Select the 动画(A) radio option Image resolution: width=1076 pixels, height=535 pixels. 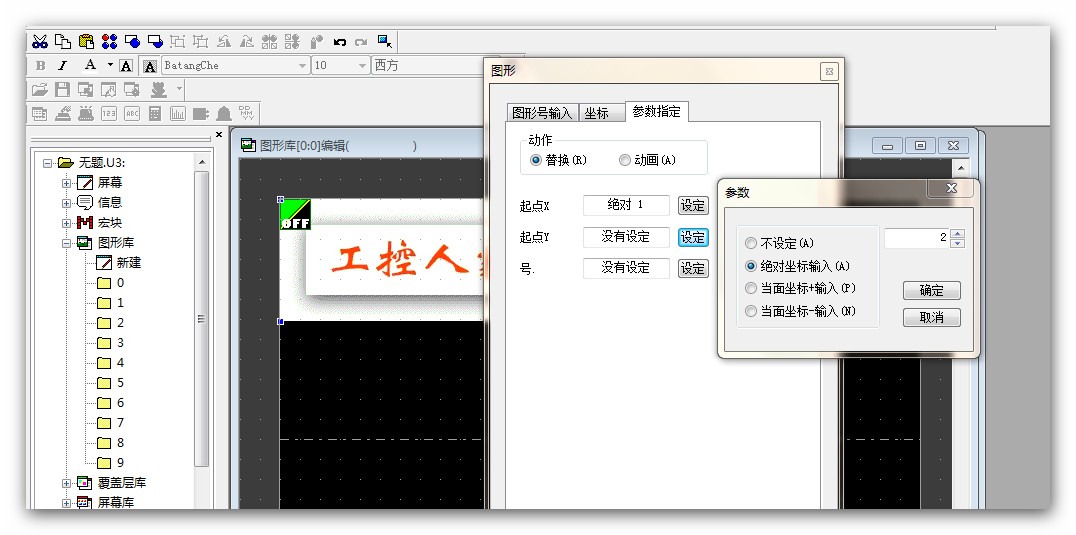point(625,160)
